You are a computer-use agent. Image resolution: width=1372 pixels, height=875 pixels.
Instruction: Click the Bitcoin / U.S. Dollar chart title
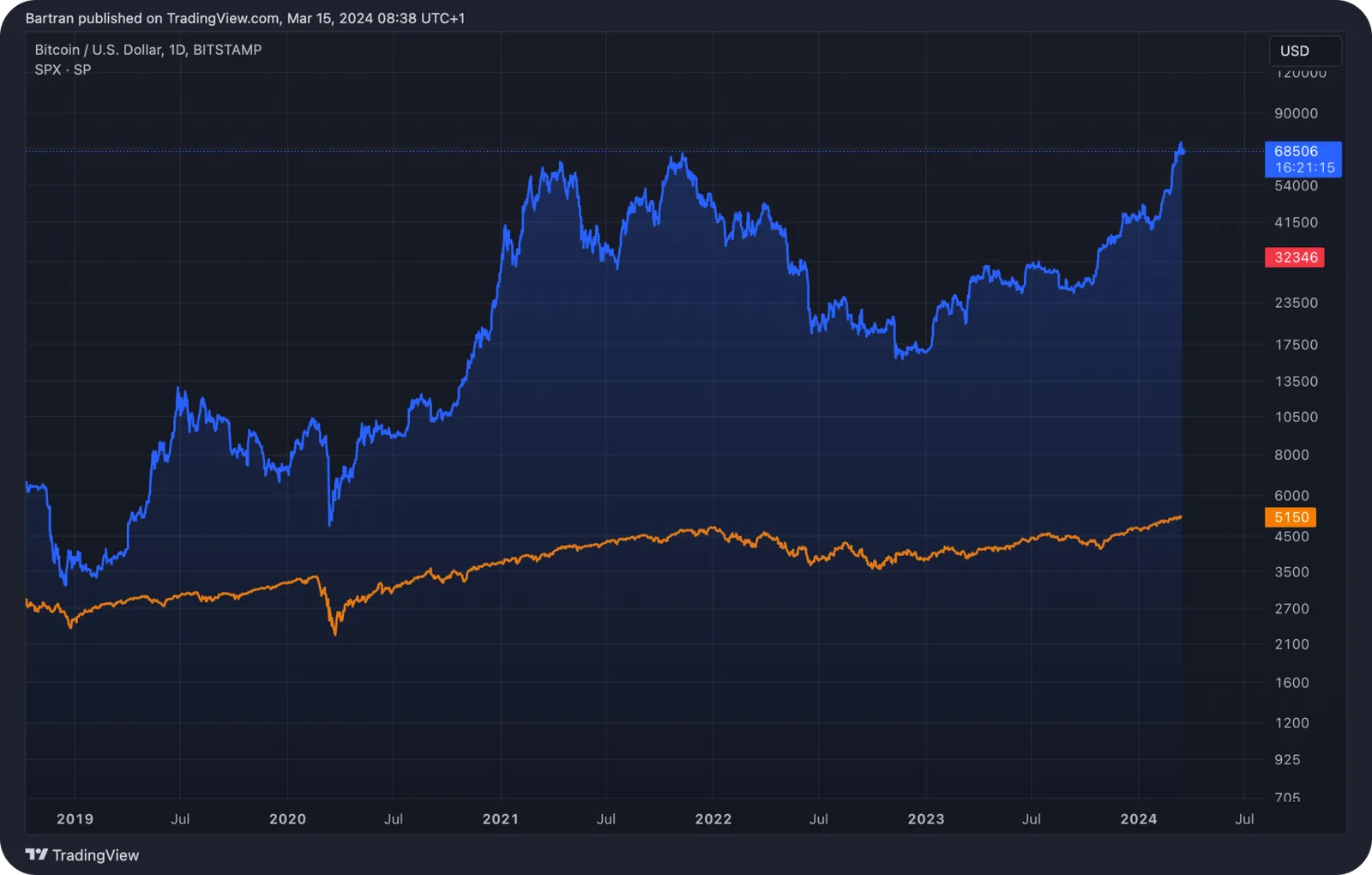(148, 50)
